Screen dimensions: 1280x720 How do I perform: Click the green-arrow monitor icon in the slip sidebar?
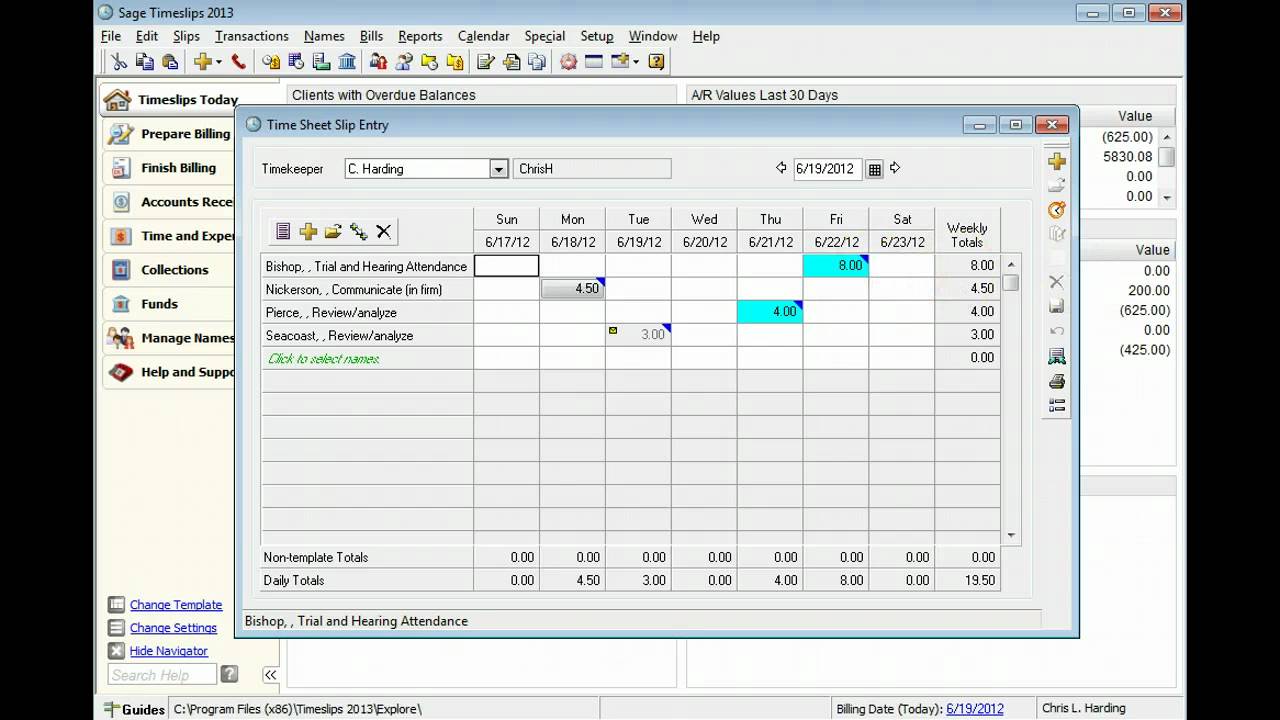[x=1056, y=356]
